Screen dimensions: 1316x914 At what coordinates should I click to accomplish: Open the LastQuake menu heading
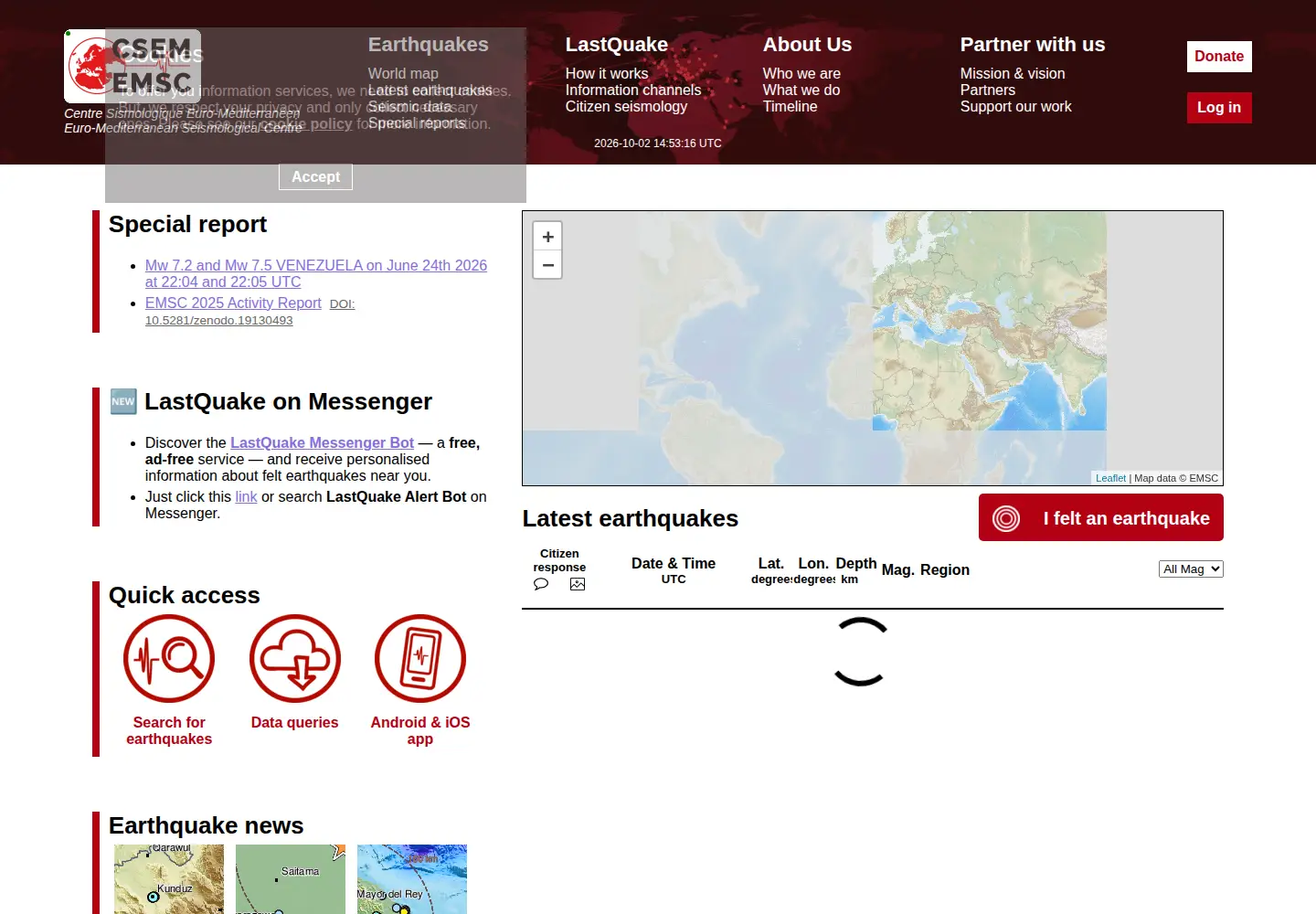point(617,44)
